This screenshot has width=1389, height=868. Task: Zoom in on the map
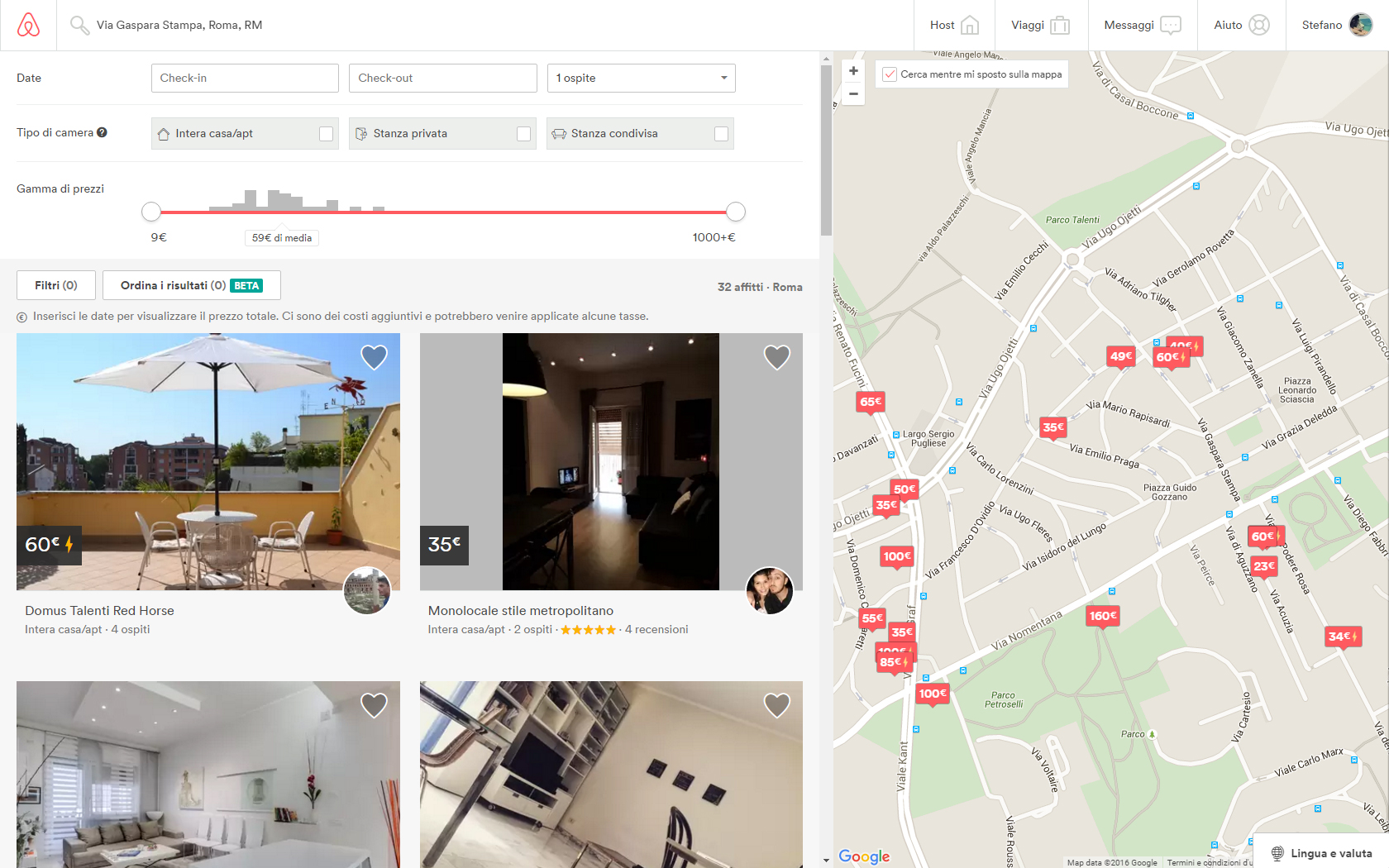[x=854, y=71]
